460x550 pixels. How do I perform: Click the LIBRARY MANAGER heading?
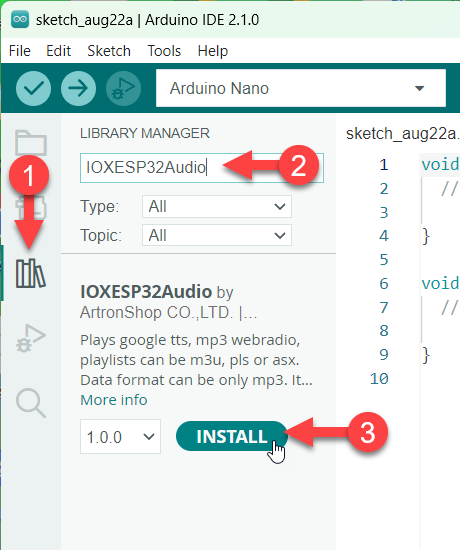coord(145,134)
